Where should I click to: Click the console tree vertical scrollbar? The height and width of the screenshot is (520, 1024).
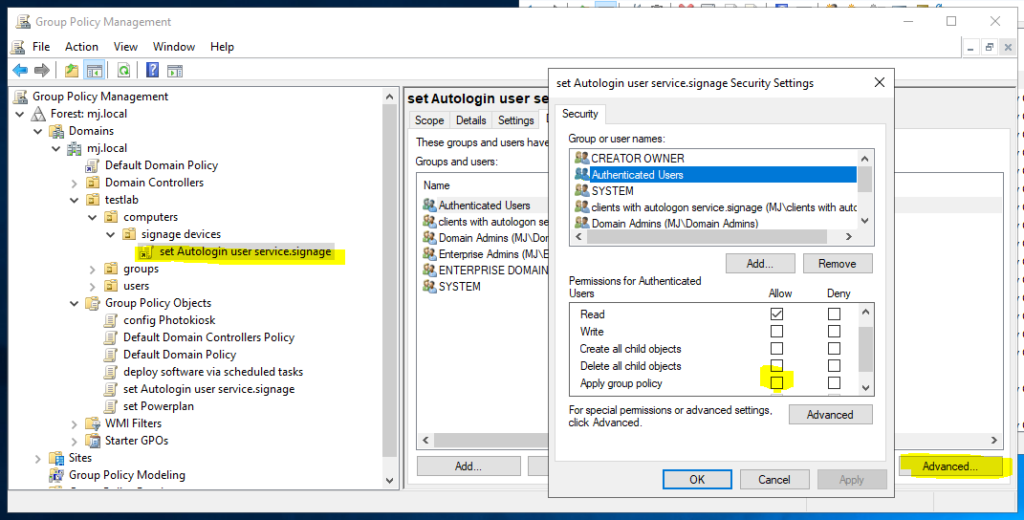point(390,287)
